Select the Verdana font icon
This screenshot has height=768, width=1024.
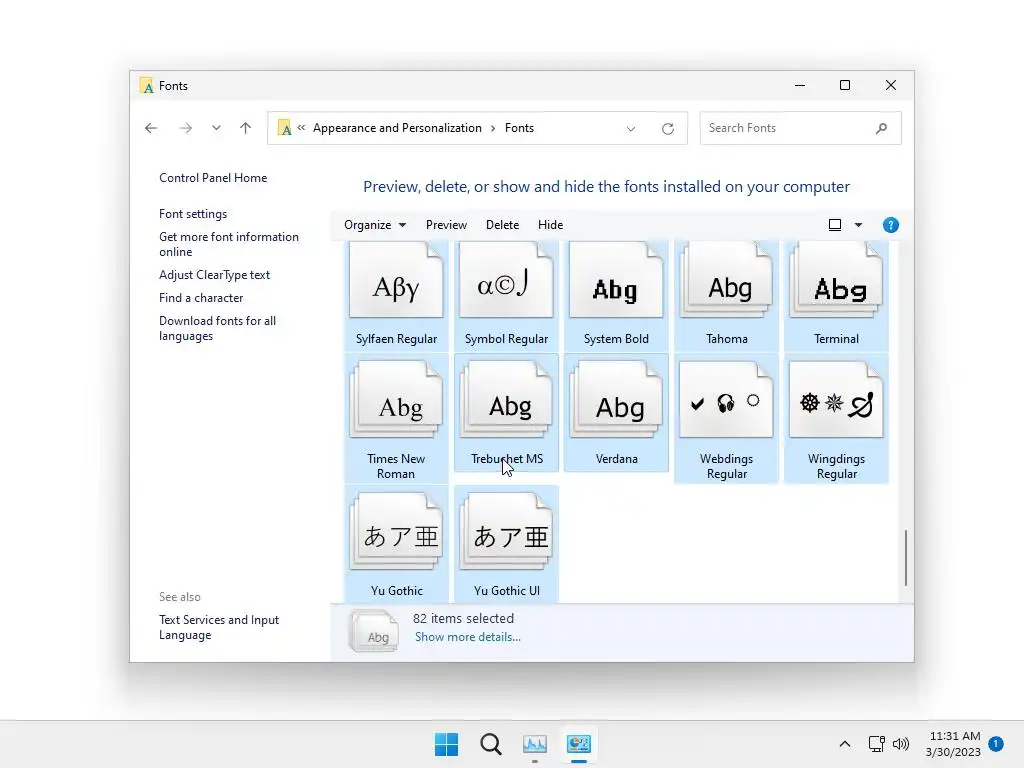pos(616,400)
